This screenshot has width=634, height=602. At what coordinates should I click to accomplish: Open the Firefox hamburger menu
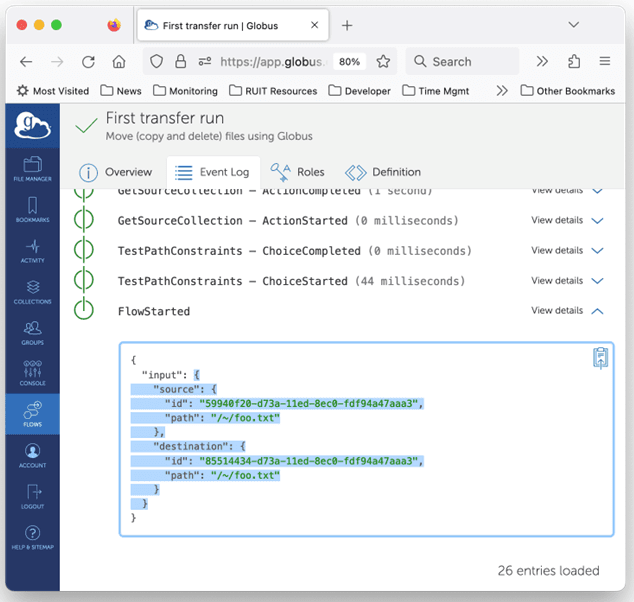tap(604, 61)
